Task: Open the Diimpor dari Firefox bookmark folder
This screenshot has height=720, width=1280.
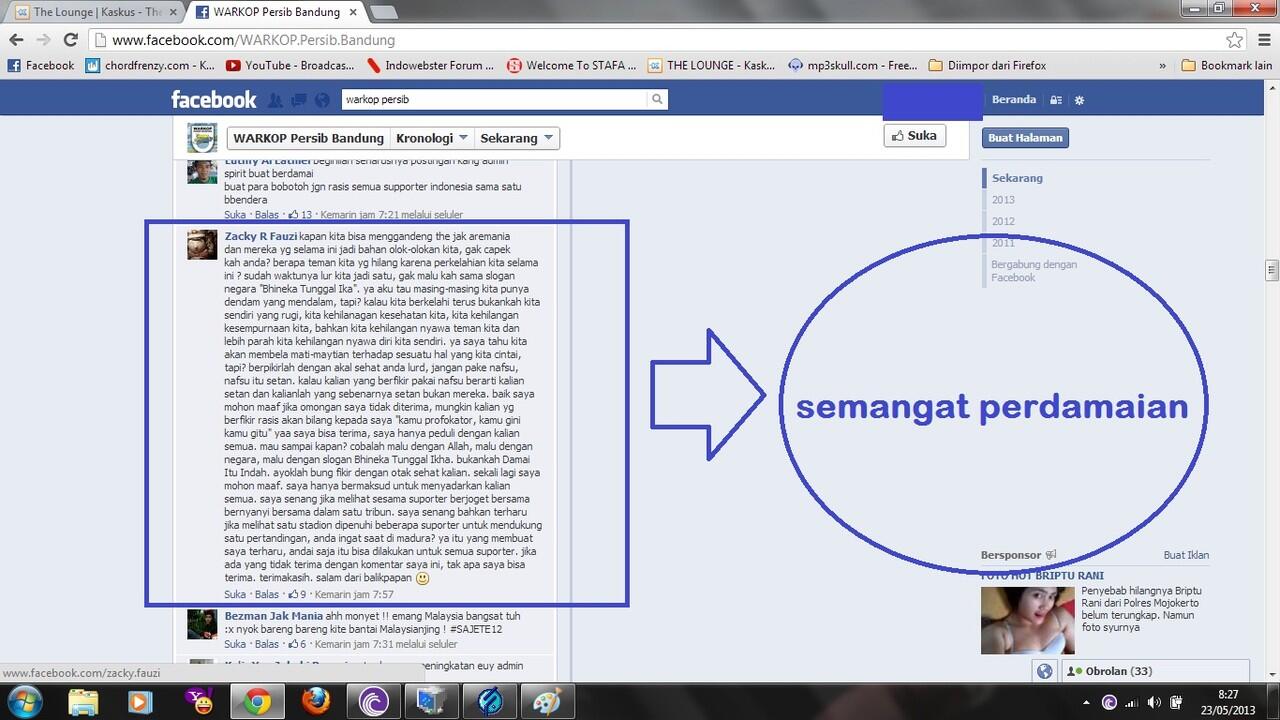Action: tap(987, 65)
